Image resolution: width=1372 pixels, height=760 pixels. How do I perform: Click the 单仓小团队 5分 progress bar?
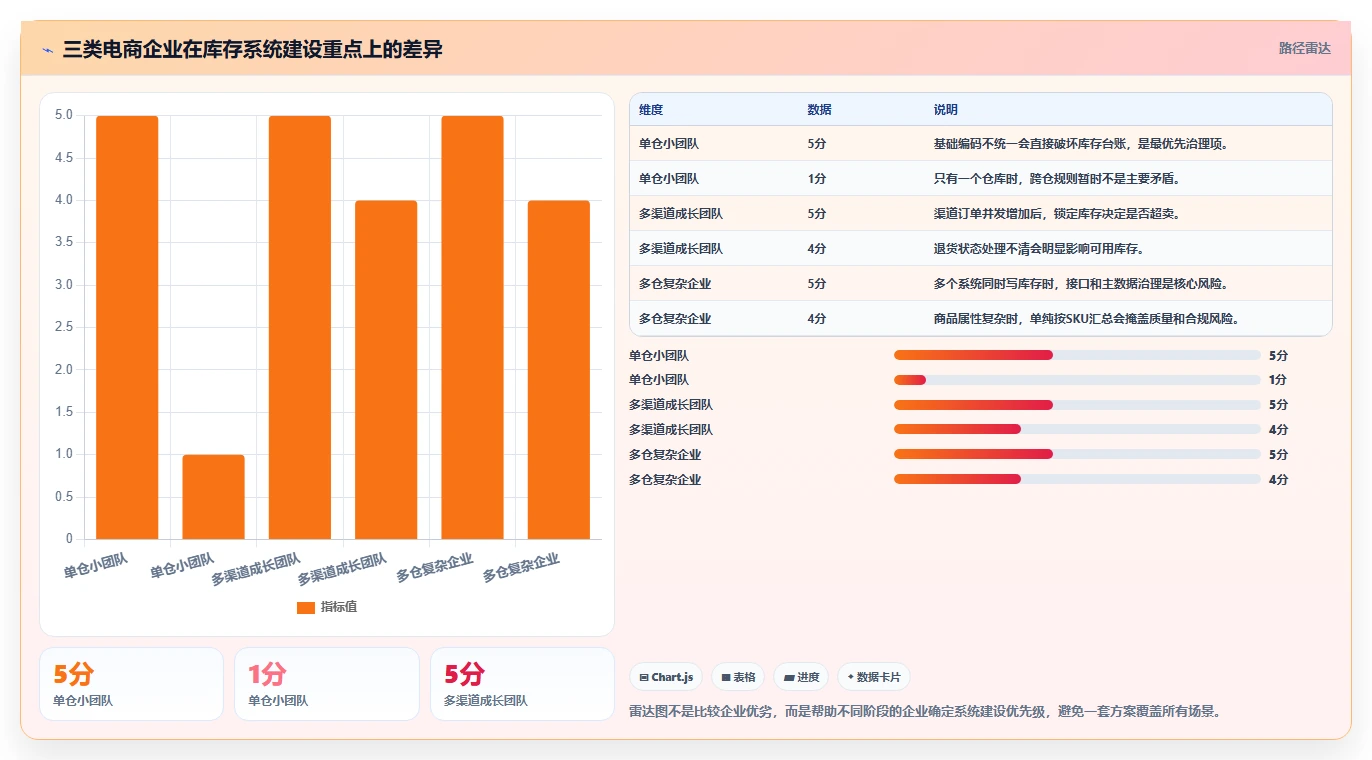[1077, 355]
